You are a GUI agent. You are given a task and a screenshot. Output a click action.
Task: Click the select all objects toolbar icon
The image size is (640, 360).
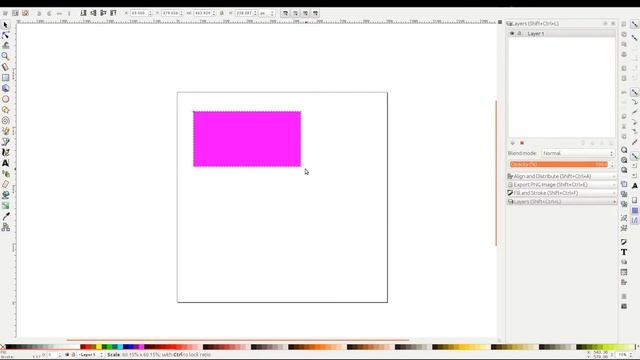pyautogui.click(x=5, y=13)
